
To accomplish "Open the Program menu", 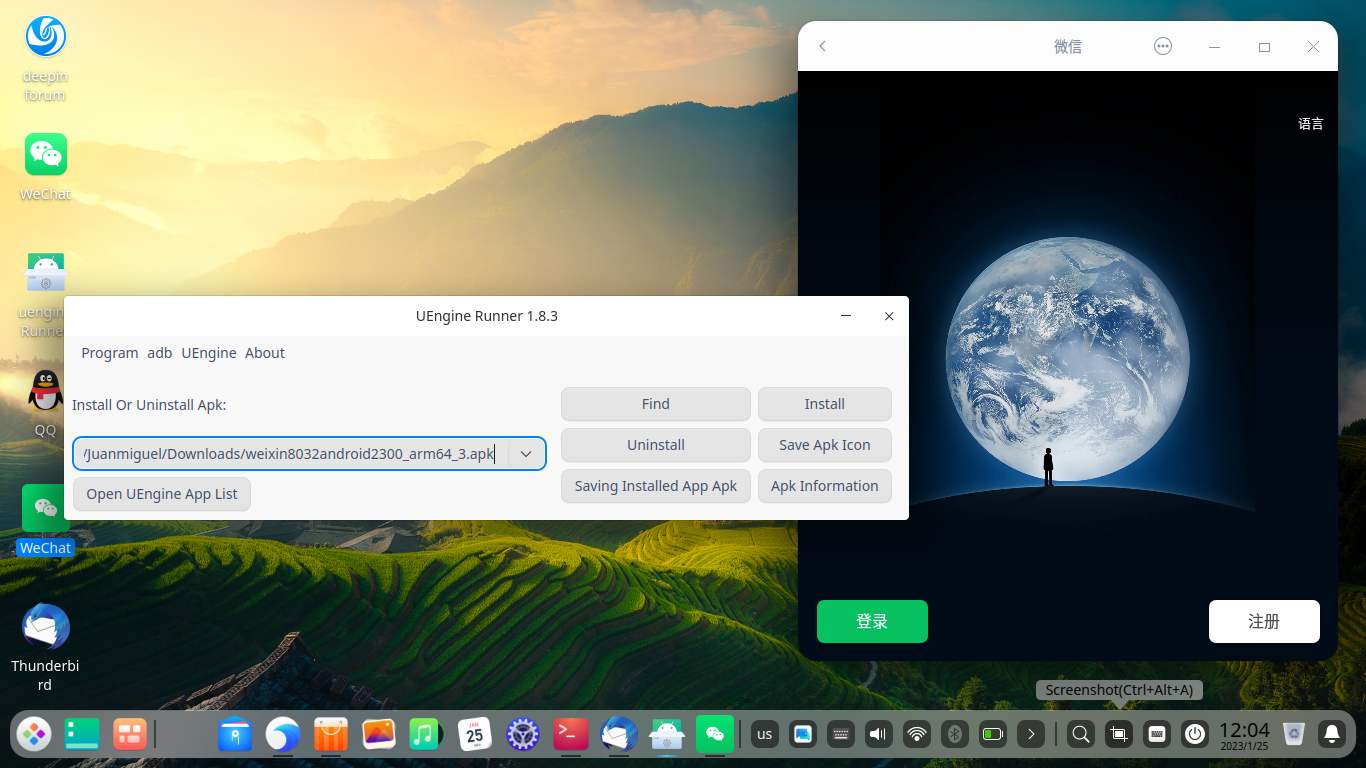I will click(110, 353).
